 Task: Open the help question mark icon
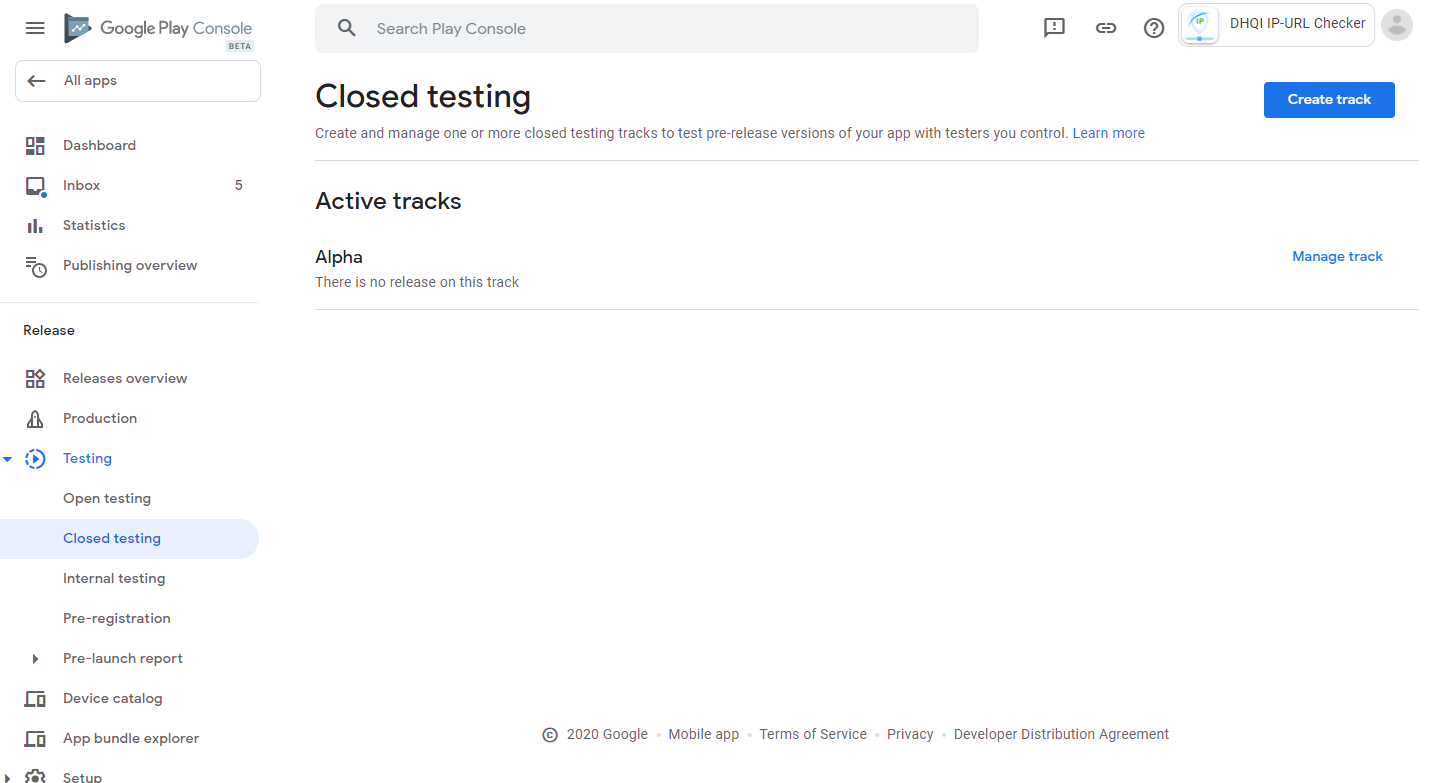point(1154,28)
